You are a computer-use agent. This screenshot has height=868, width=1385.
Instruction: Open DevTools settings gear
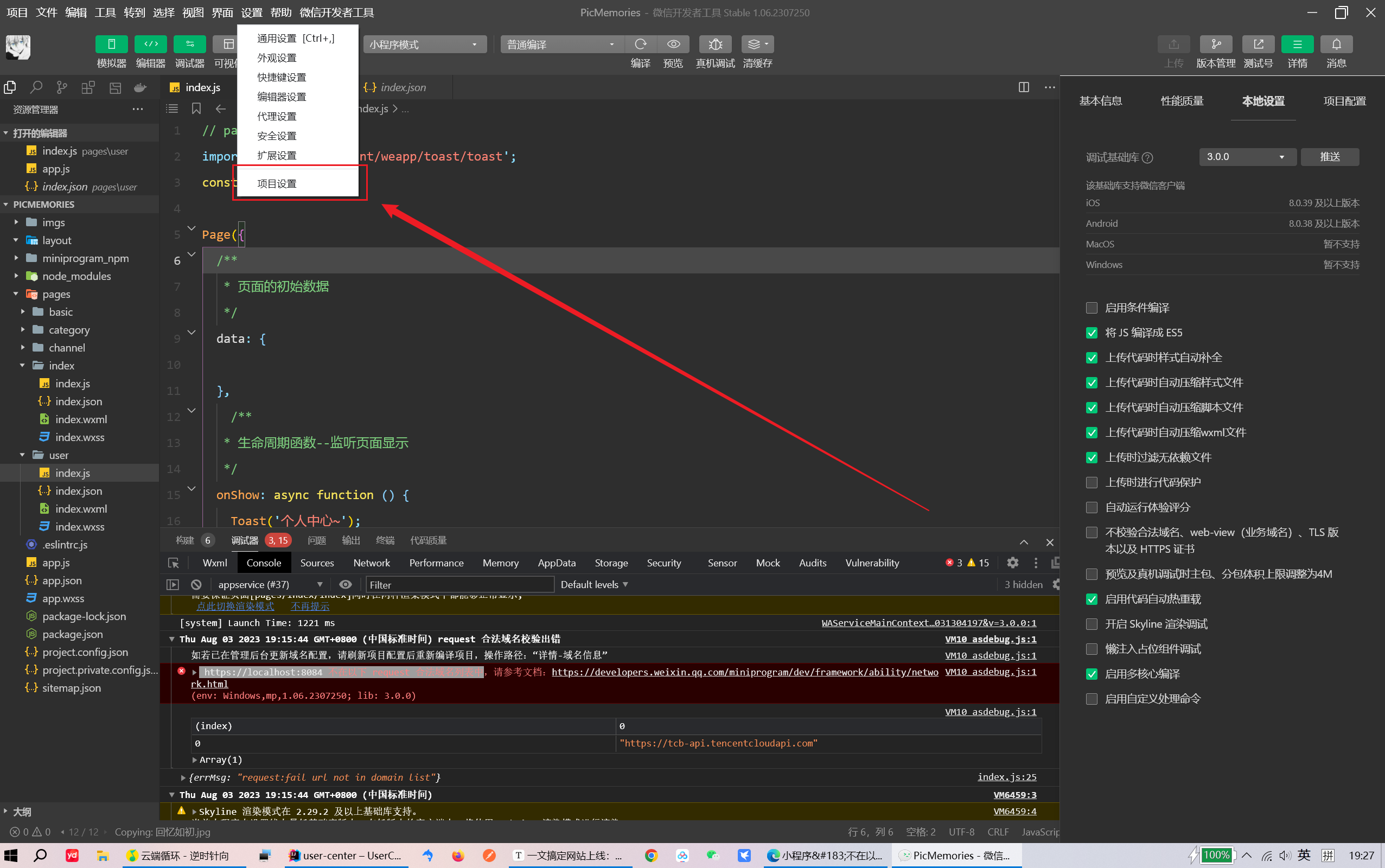pyautogui.click(x=1012, y=563)
